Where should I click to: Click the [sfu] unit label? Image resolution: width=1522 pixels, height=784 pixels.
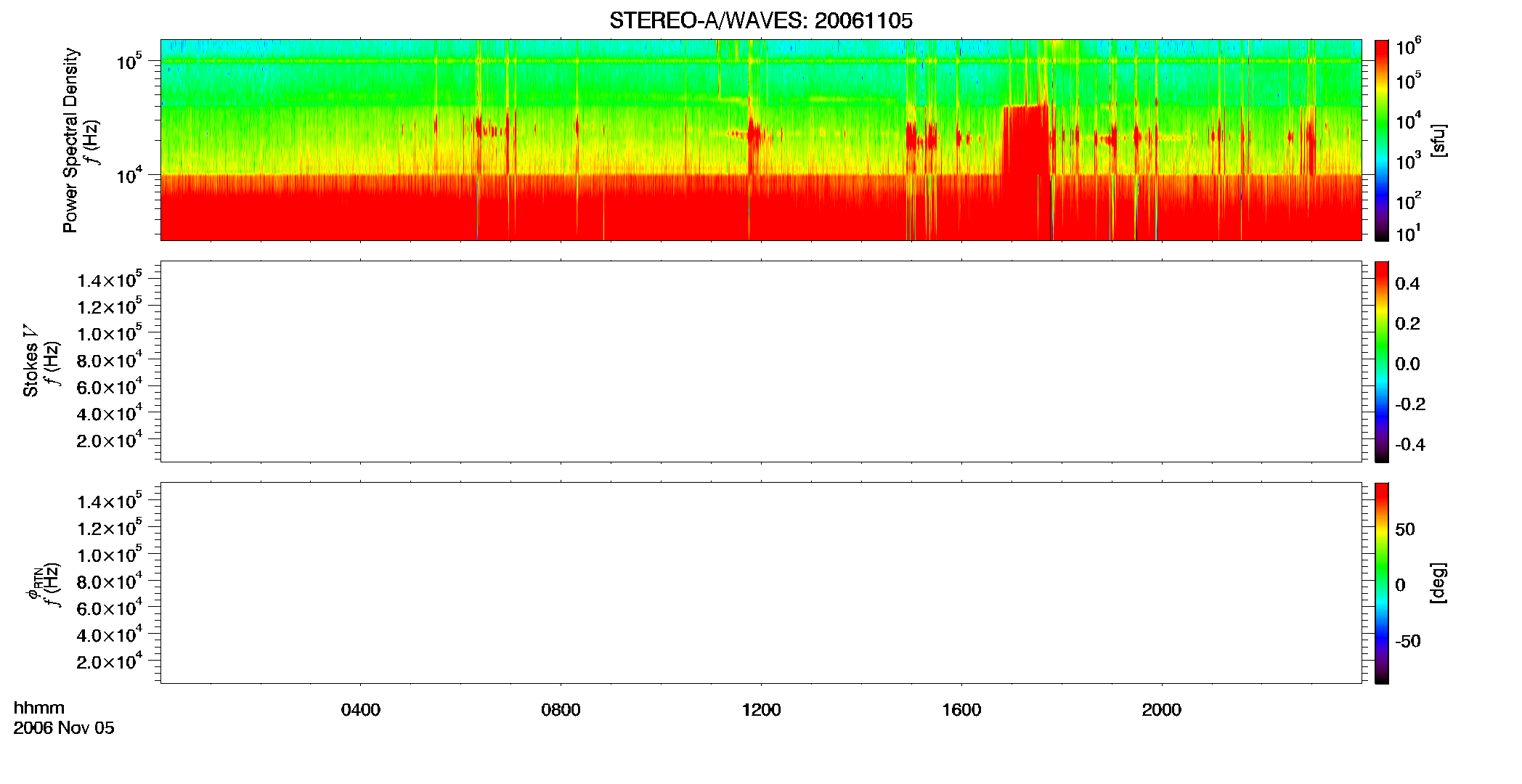tap(1438, 140)
